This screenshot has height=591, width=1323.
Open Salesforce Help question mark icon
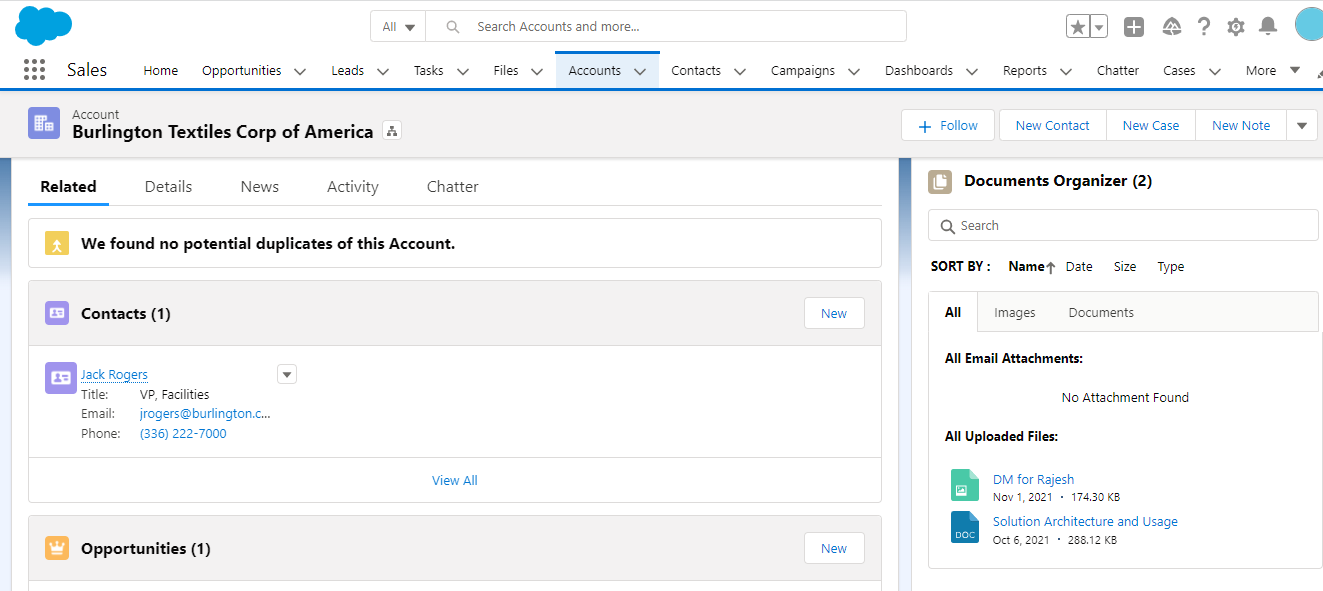click(1203, 26)
